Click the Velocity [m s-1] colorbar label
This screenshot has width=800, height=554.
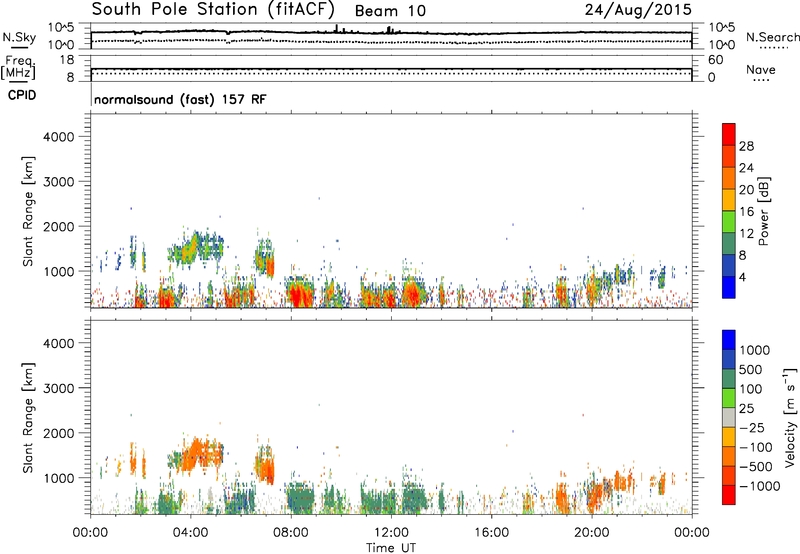point(790,417)
